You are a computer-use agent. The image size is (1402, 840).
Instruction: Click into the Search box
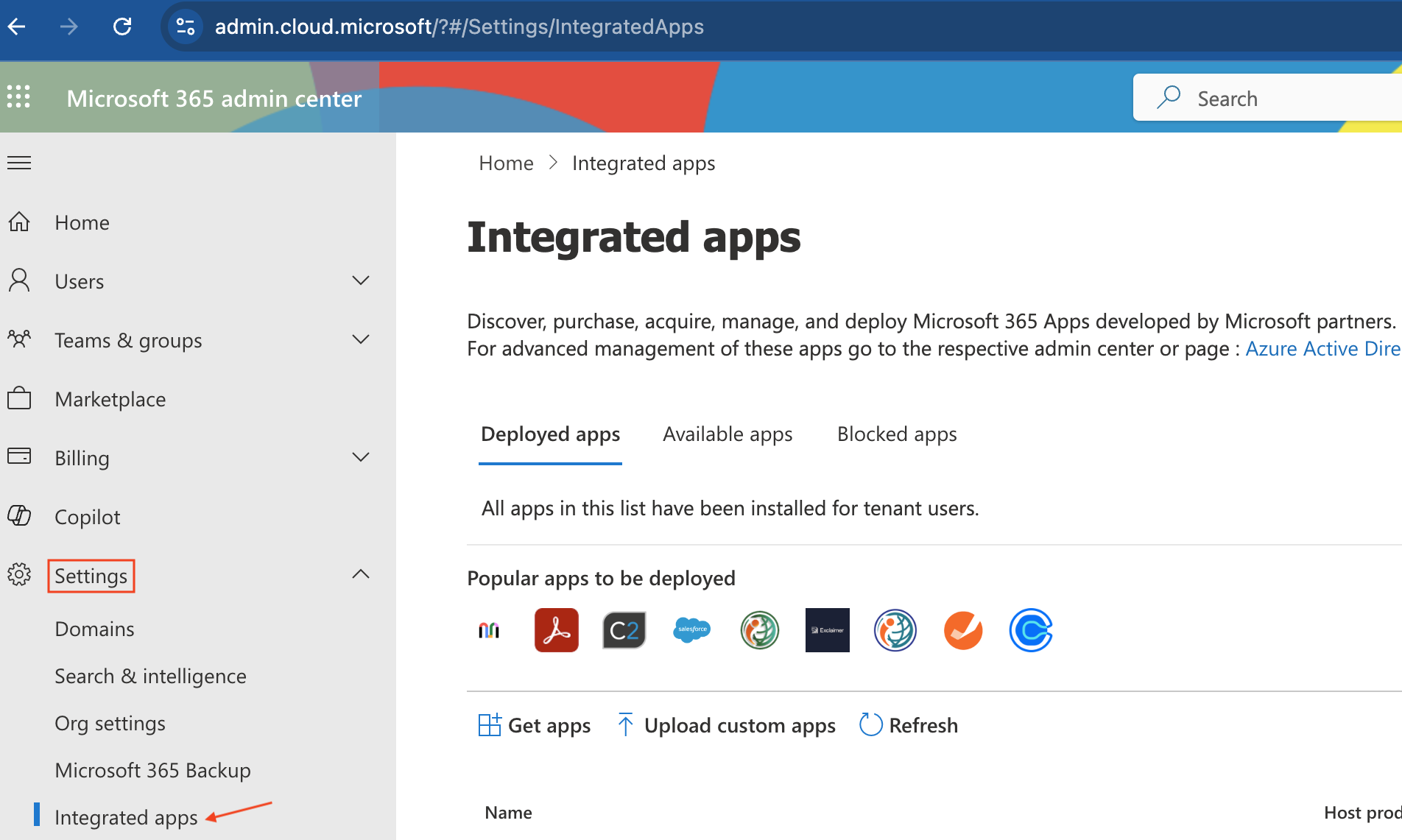tap(1267, 98)
